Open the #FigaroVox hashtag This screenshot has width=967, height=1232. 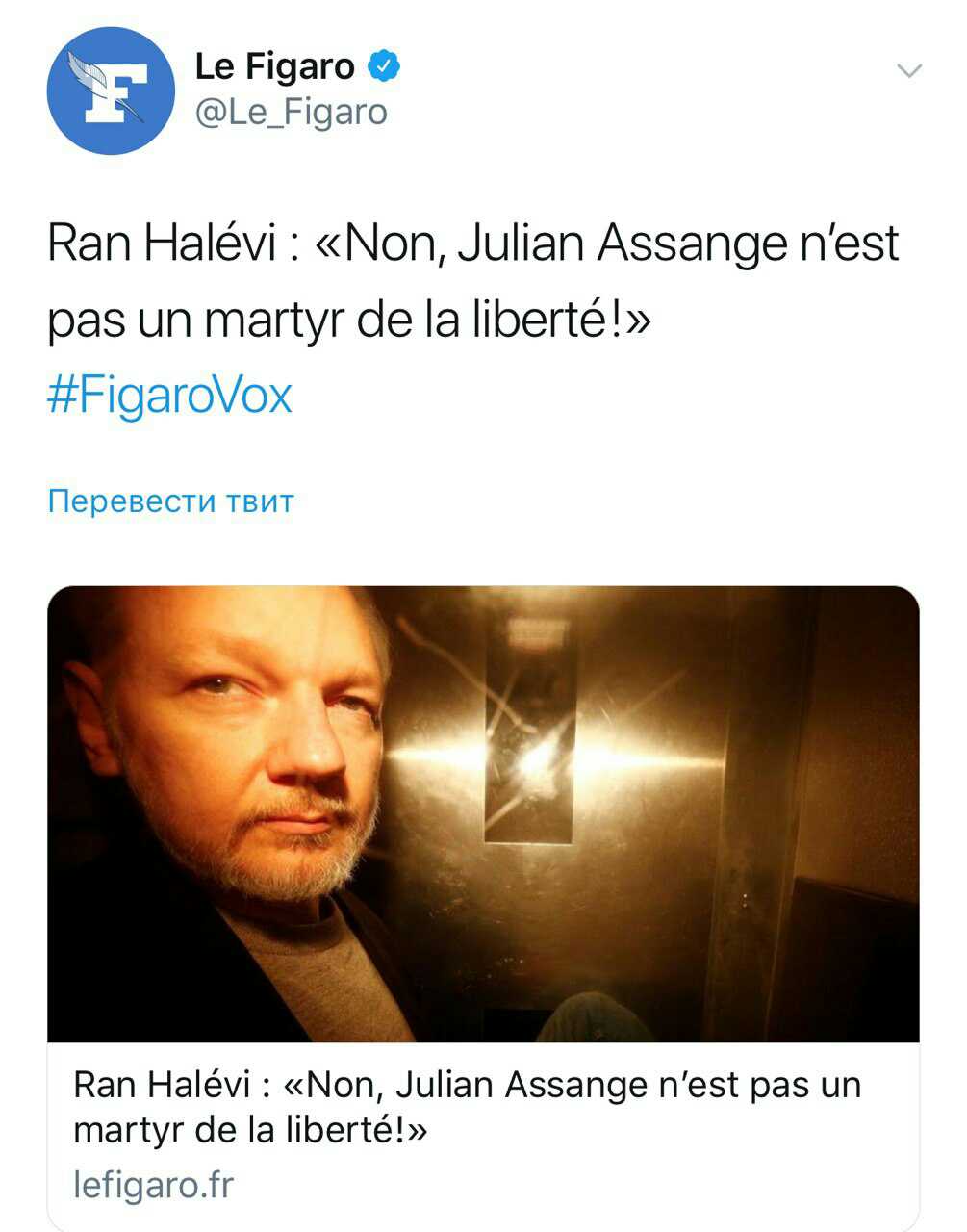[x=169, y=396]
